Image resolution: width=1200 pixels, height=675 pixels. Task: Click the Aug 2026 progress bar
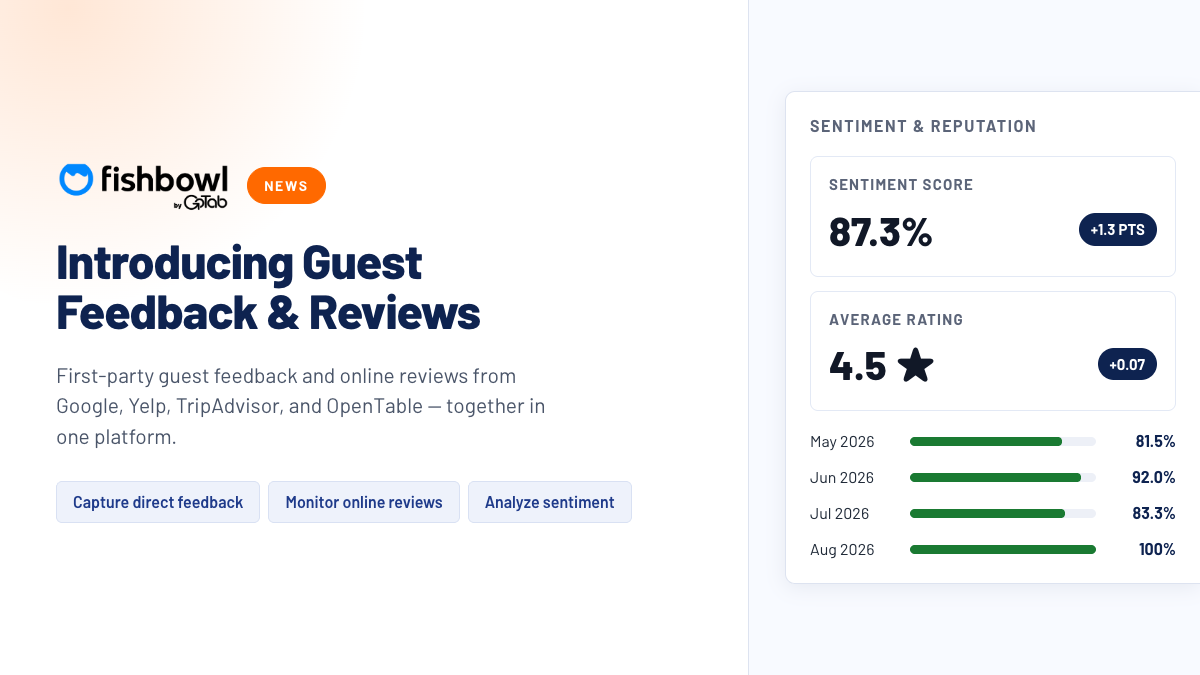(x=1003, y=549)
